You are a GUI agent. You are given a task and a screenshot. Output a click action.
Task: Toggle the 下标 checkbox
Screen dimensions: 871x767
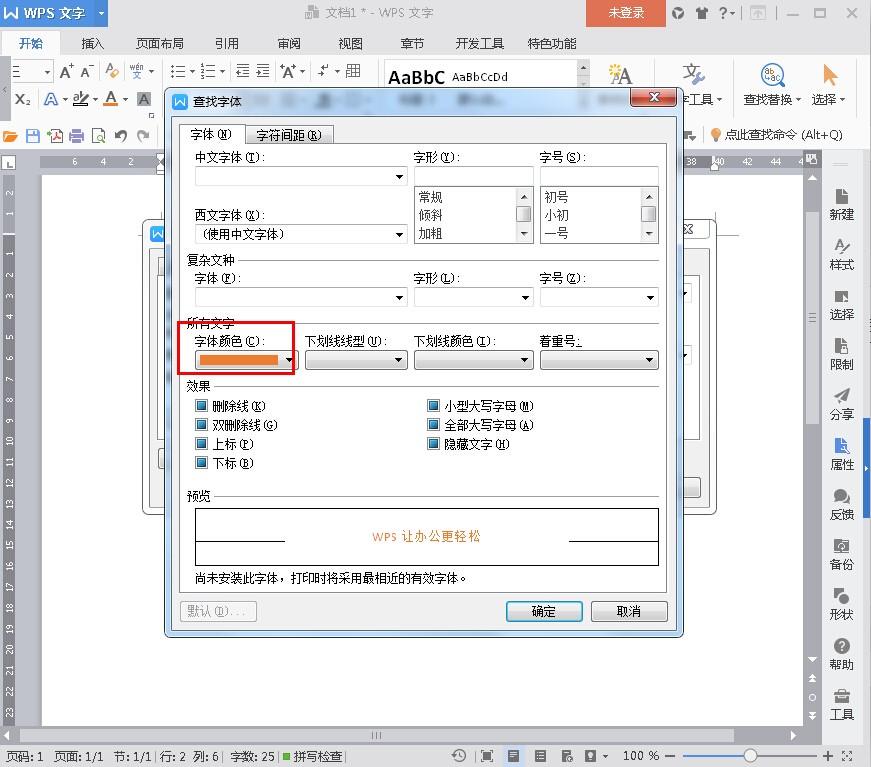pyautogui.click(x=201, y=463)
